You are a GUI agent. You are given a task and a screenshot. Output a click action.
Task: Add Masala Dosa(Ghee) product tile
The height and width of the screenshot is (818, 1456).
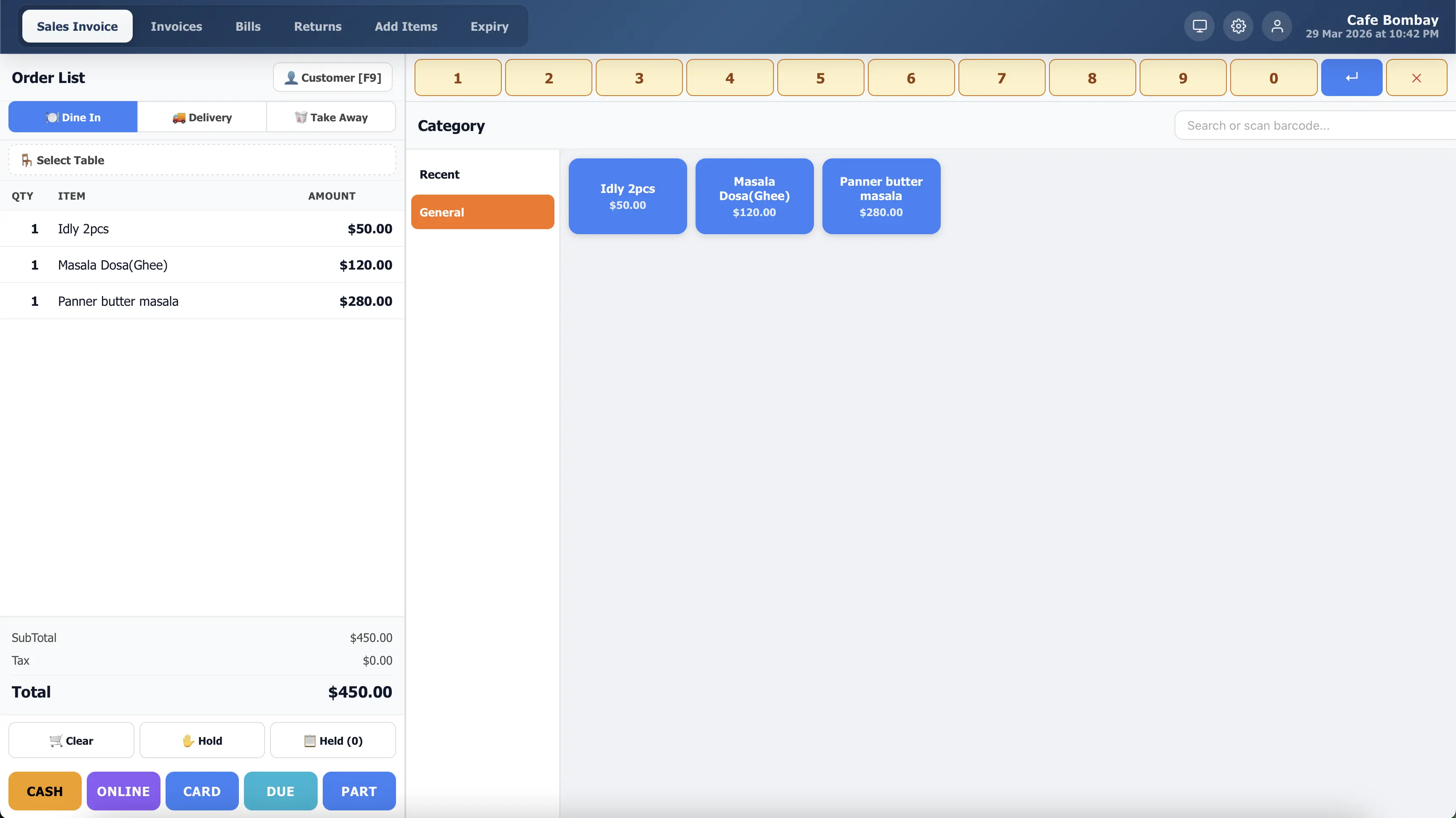[x=754, y=196]
